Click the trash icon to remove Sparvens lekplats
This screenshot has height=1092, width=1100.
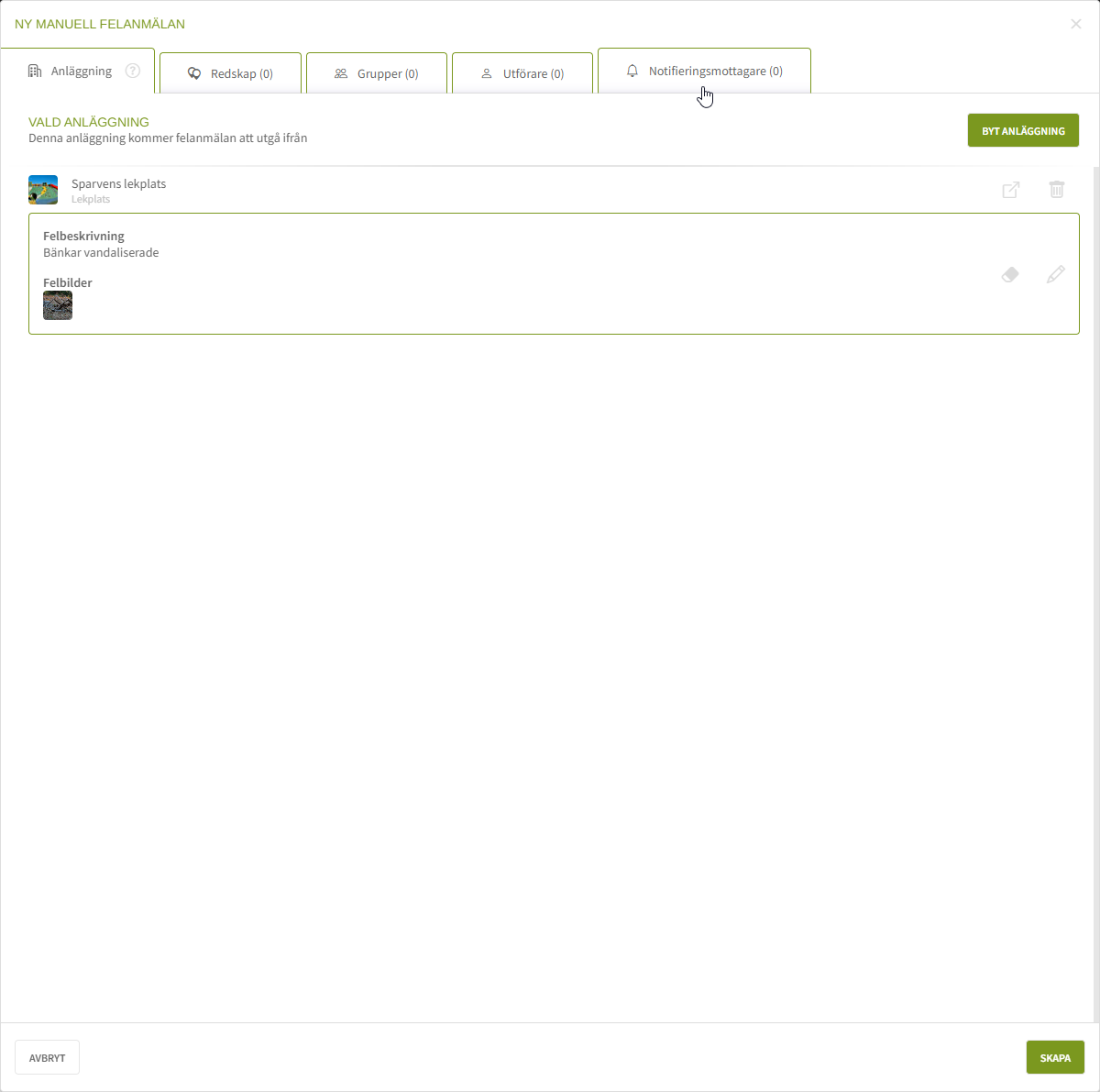(x=1057, y=190)
